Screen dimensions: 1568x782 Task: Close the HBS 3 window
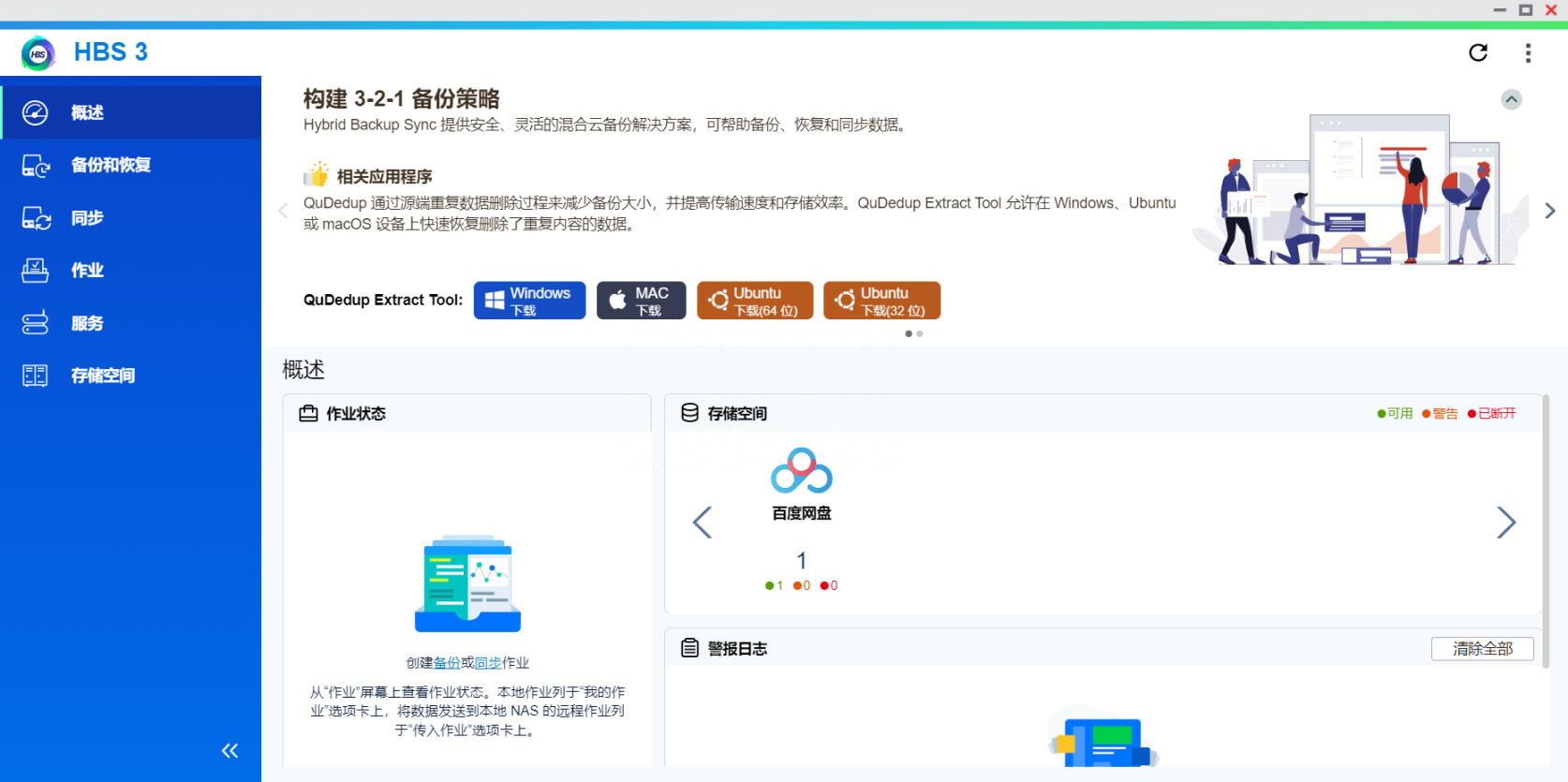pos(1551,10)
